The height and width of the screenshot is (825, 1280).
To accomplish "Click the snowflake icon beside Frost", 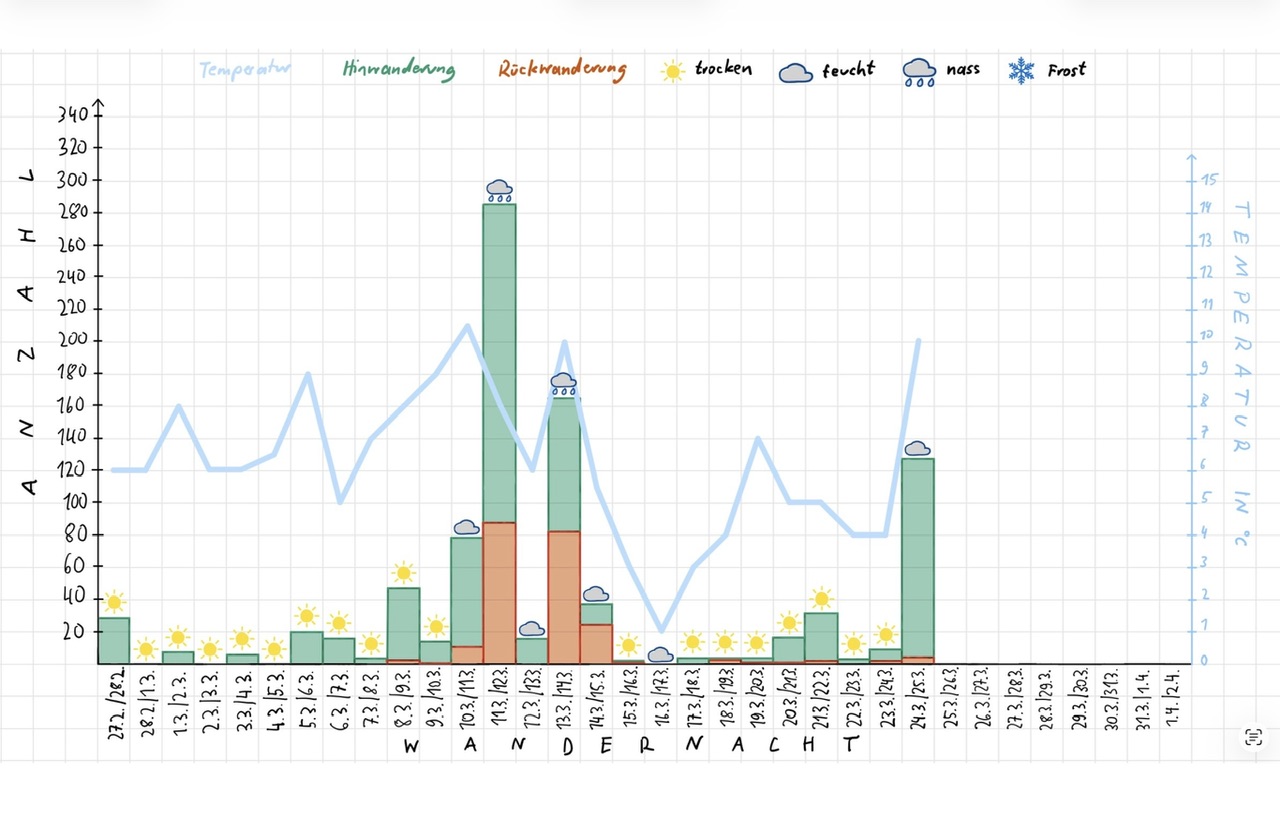I will click(x=1021, y=71).
